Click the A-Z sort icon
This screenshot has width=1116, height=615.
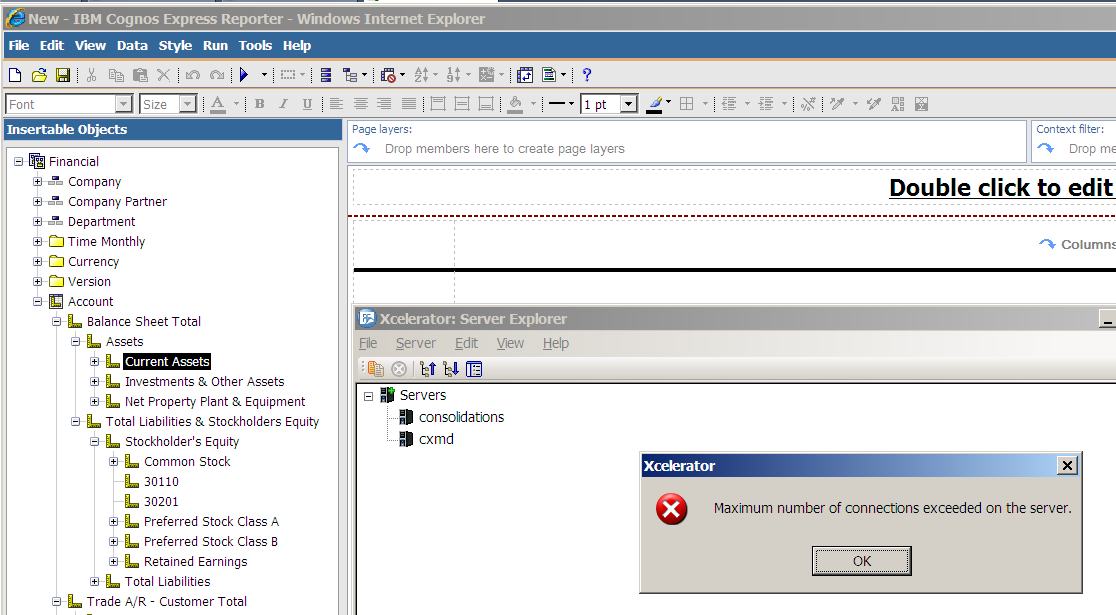(x=422, y=75)
